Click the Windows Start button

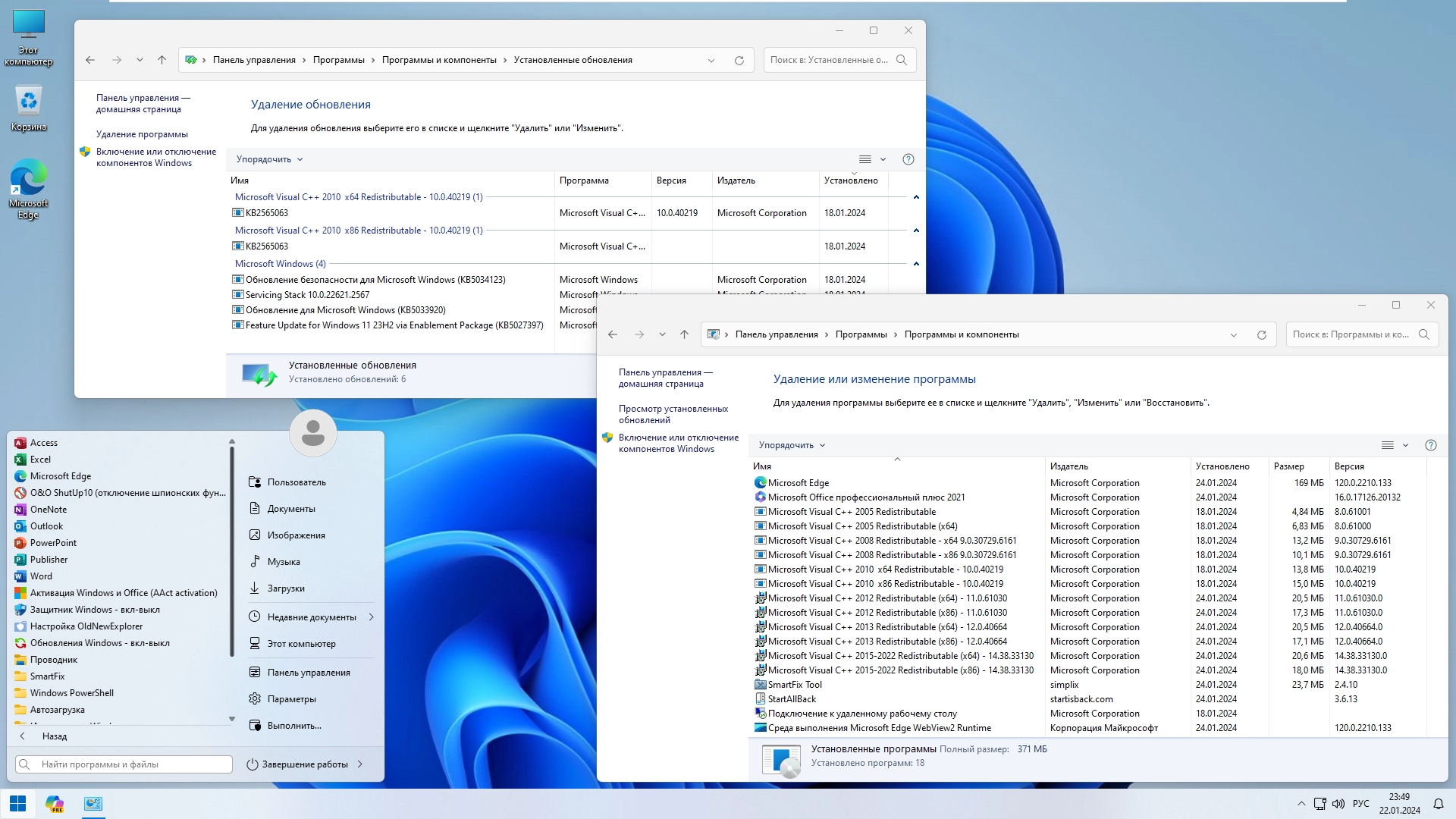17,804
